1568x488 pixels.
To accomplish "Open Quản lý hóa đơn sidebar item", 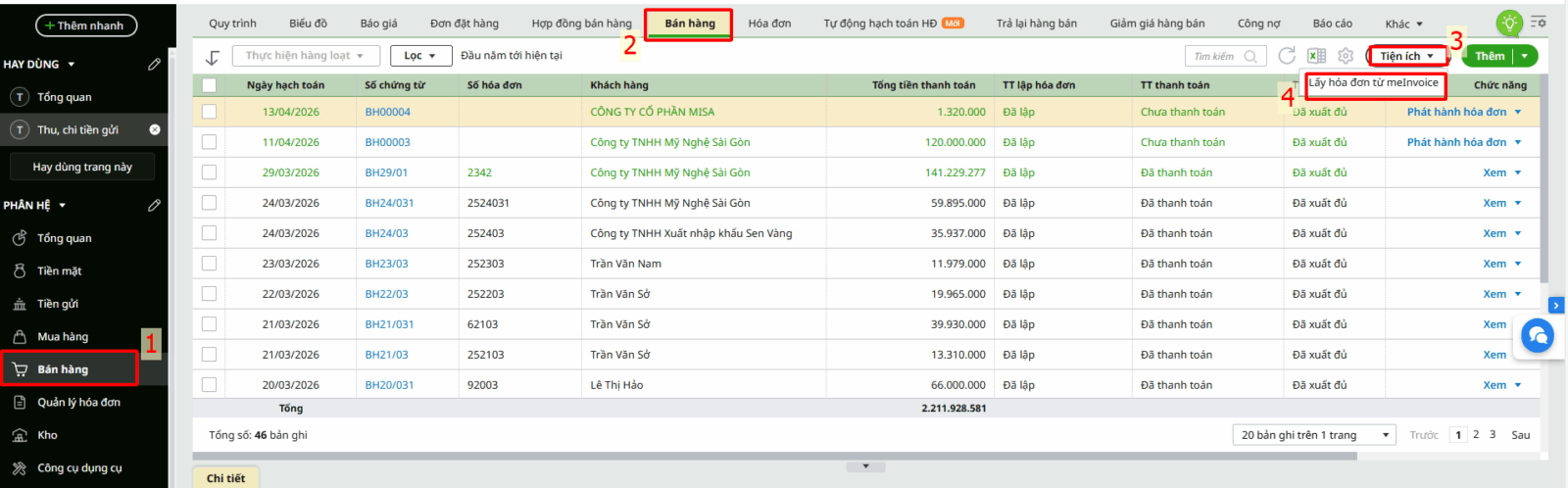I will (78, 402).
